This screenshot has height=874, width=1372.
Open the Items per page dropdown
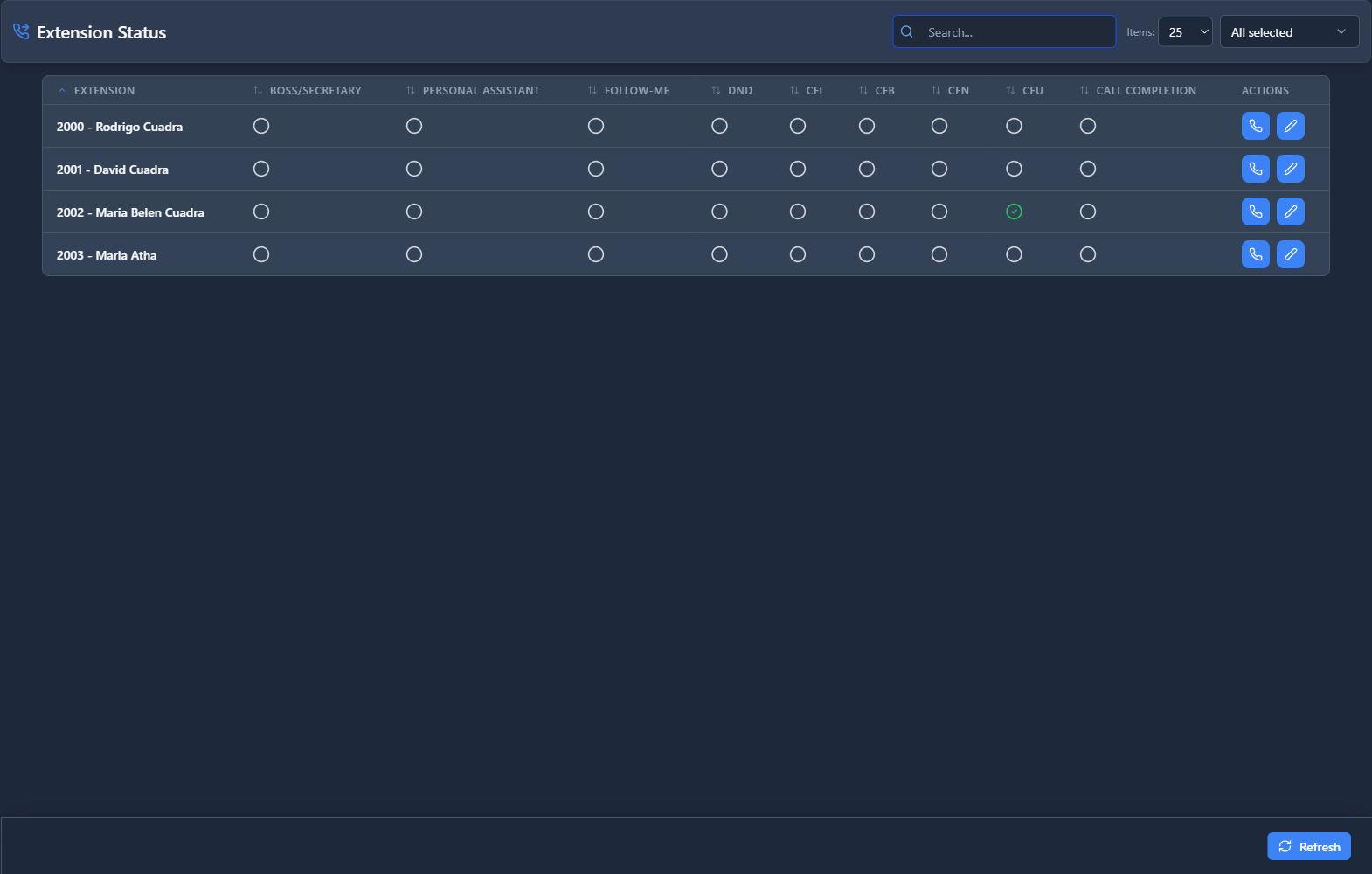pyautogui.click(x=1185, y=32)
